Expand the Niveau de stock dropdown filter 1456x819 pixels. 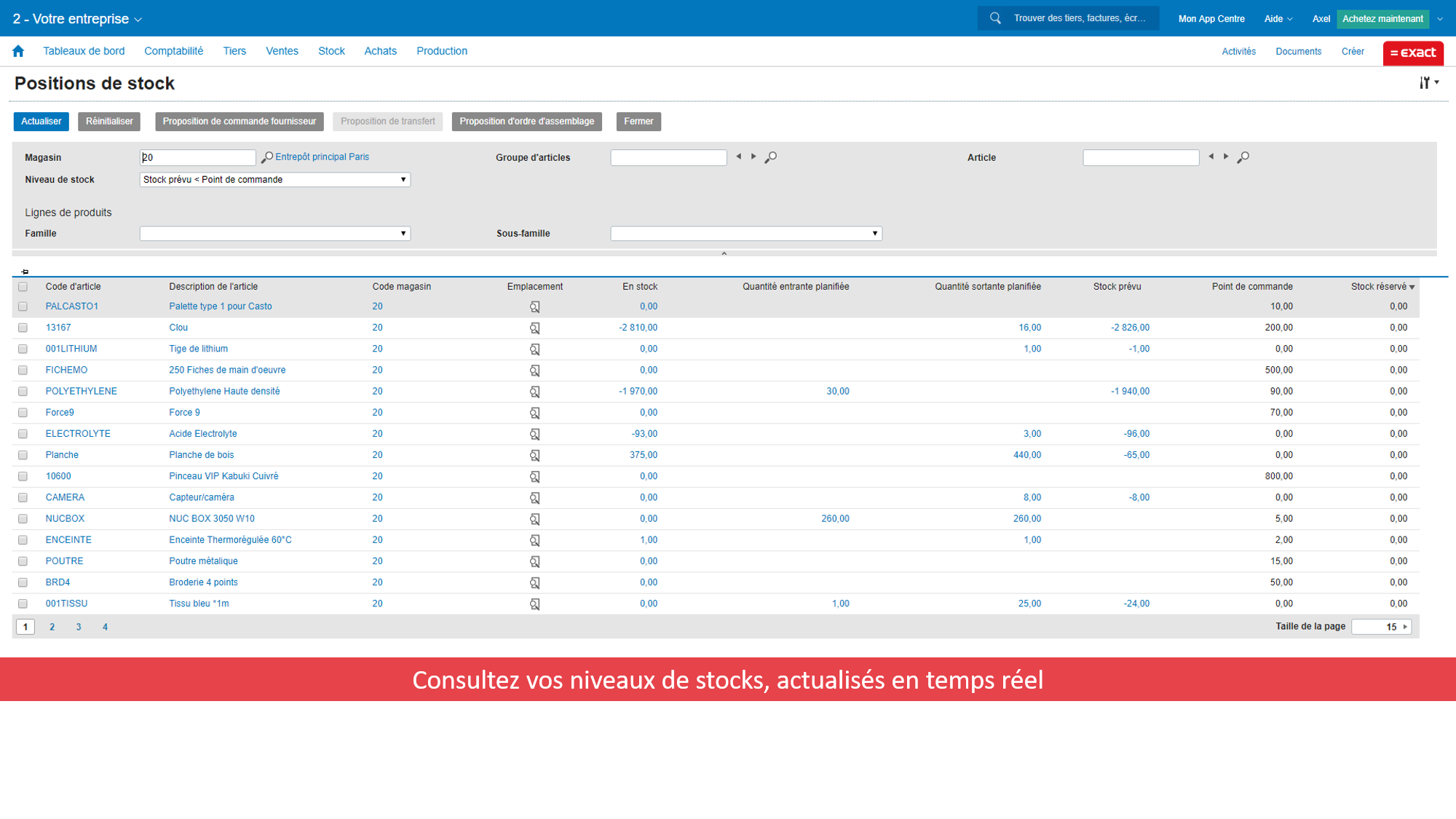click(x=403, y=179)
